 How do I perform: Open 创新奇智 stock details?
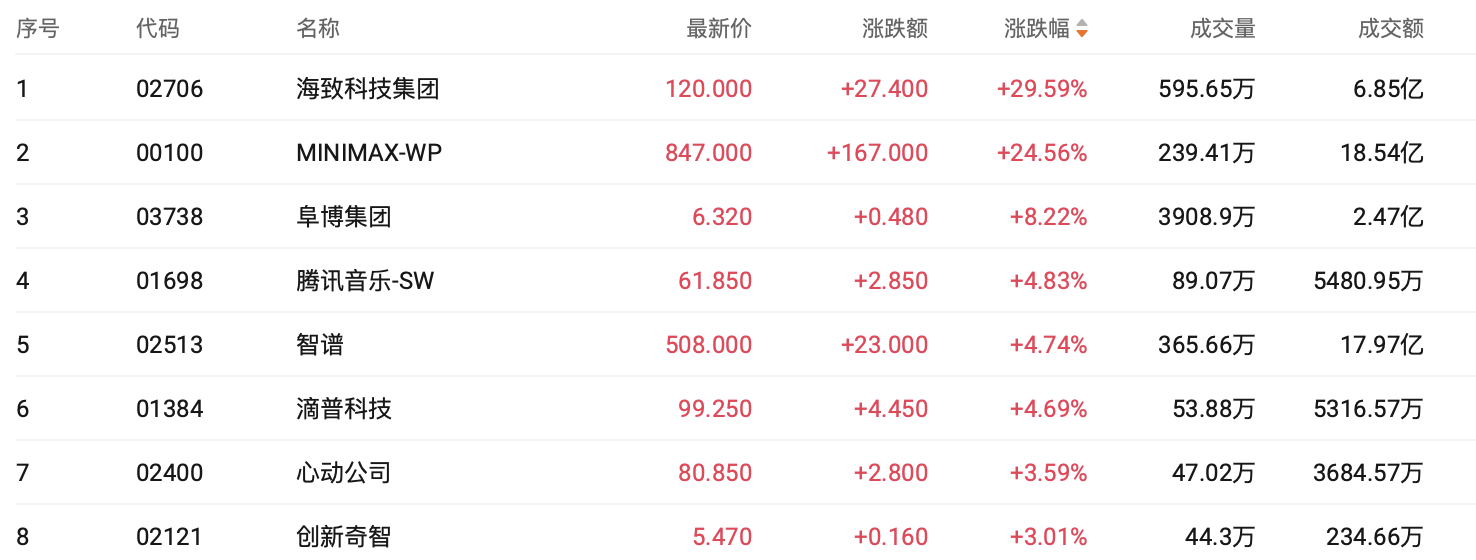tap(344, 537)
